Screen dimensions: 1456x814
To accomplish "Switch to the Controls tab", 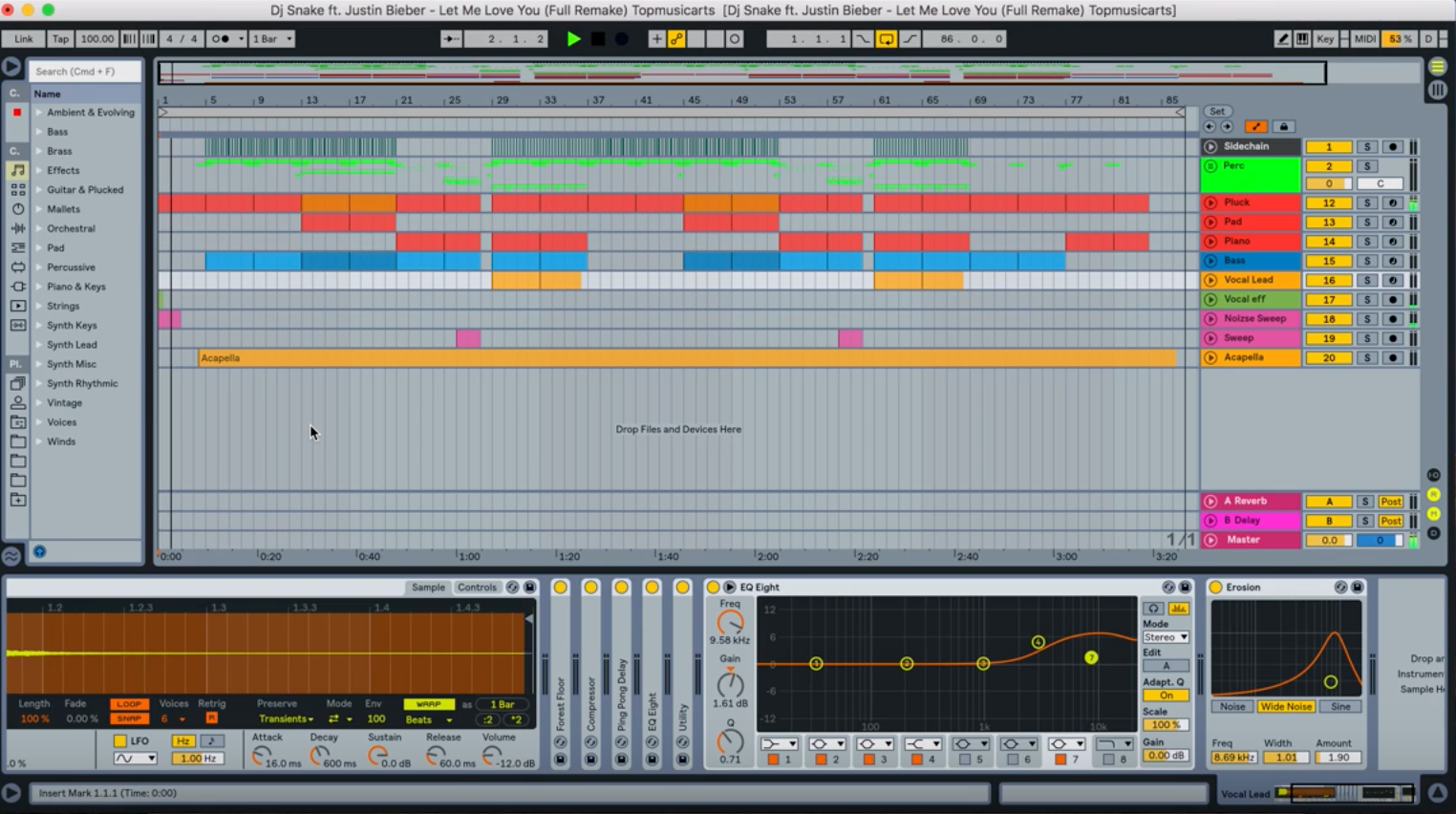I will point(477,588).
